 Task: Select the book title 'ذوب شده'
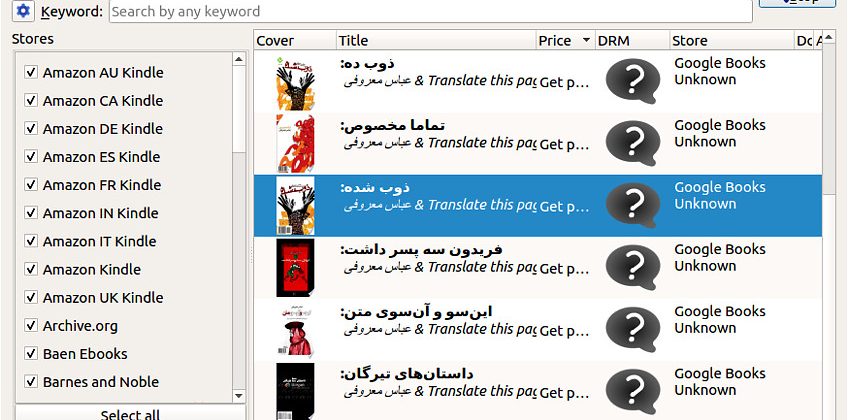click(375, 188)
